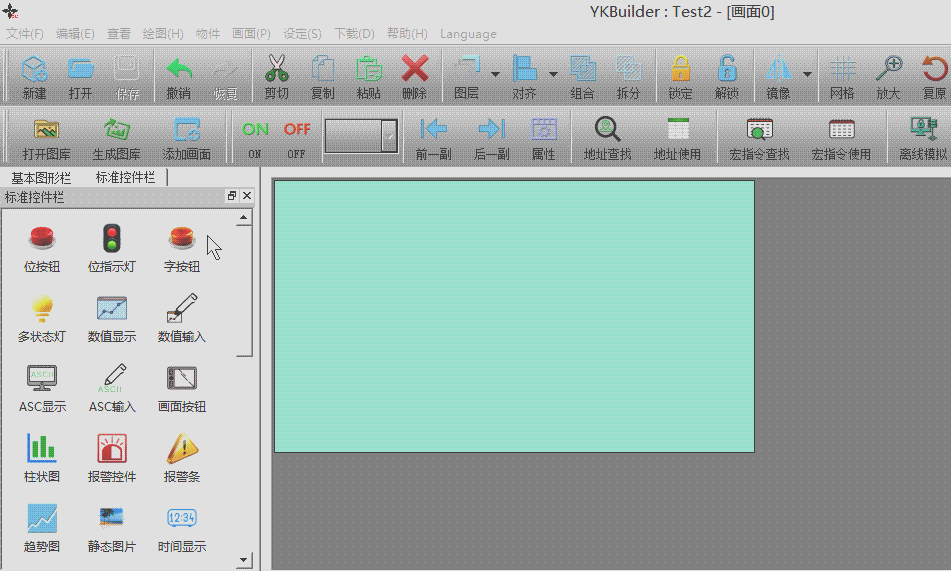951x571 pixels.
Task: Insert a 趋势图 trend graph control
Action: click(42, 528)
